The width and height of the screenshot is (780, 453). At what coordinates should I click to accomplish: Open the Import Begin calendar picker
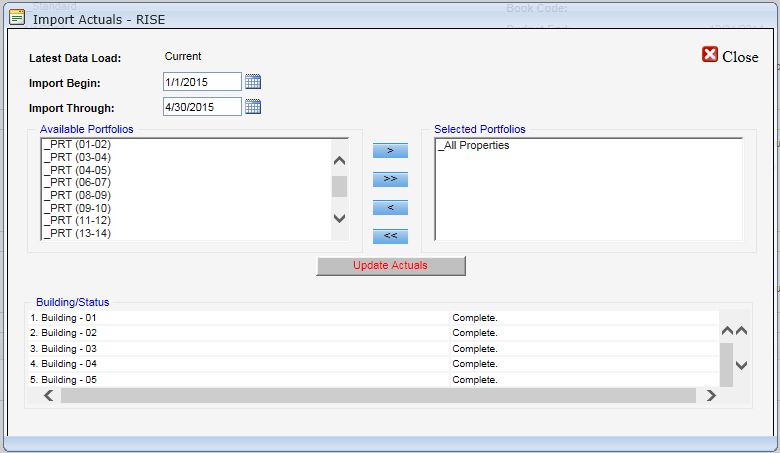click(x=253, y=82)
